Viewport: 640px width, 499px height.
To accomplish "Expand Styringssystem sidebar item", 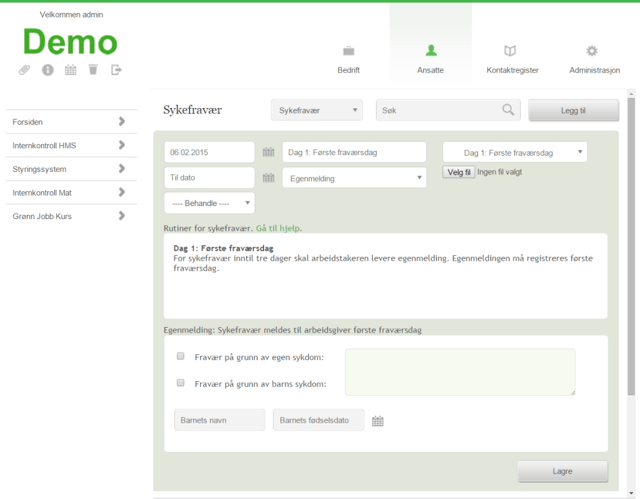I will 71,169.
